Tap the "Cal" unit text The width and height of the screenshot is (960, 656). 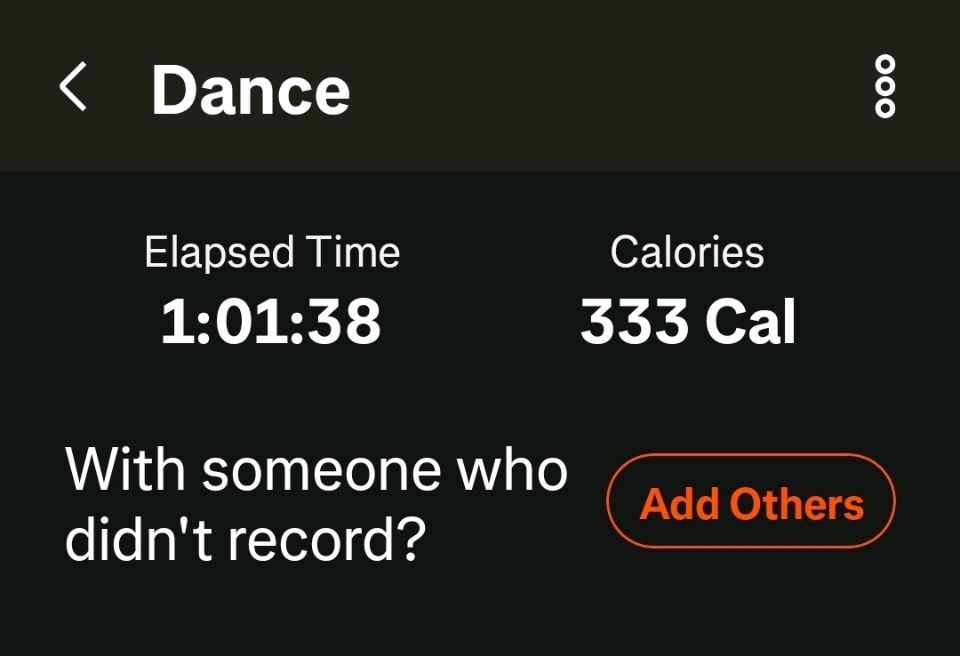coord(750,322)
